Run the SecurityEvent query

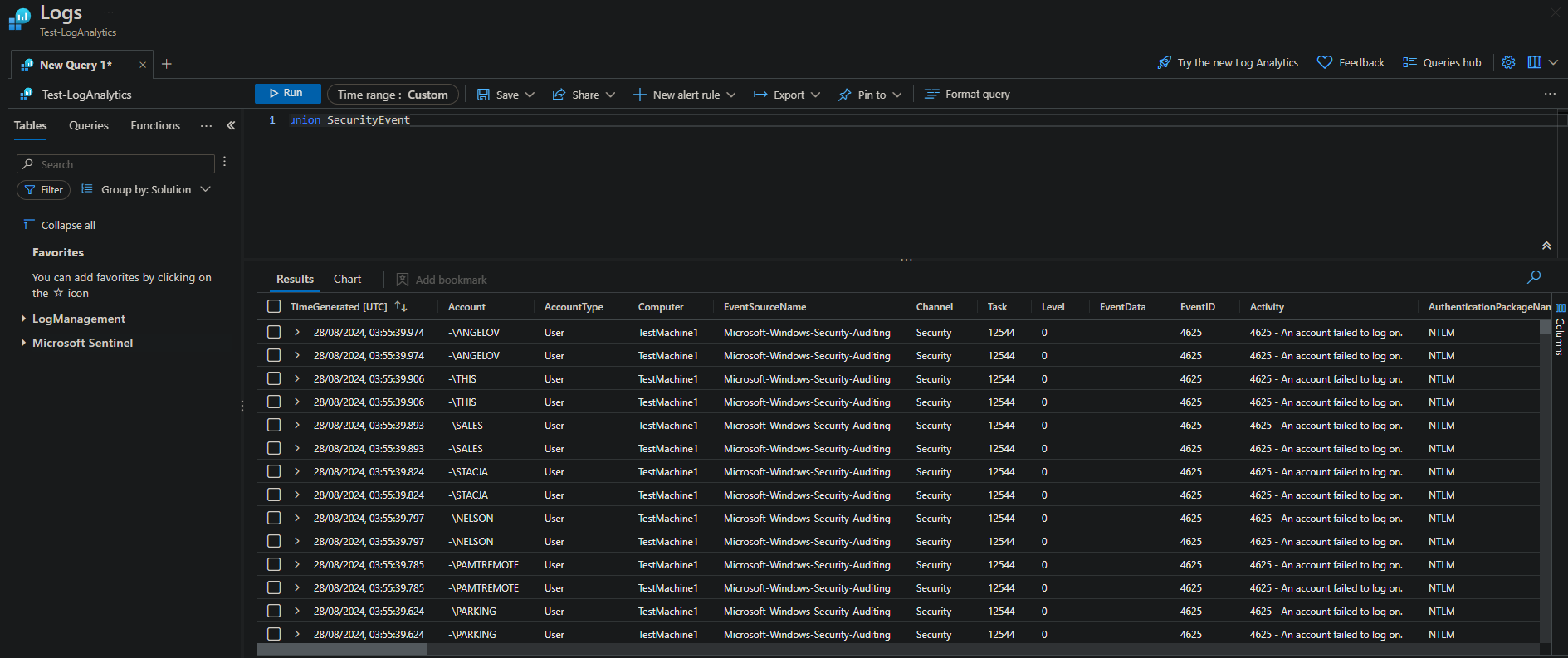coord(287,94)
